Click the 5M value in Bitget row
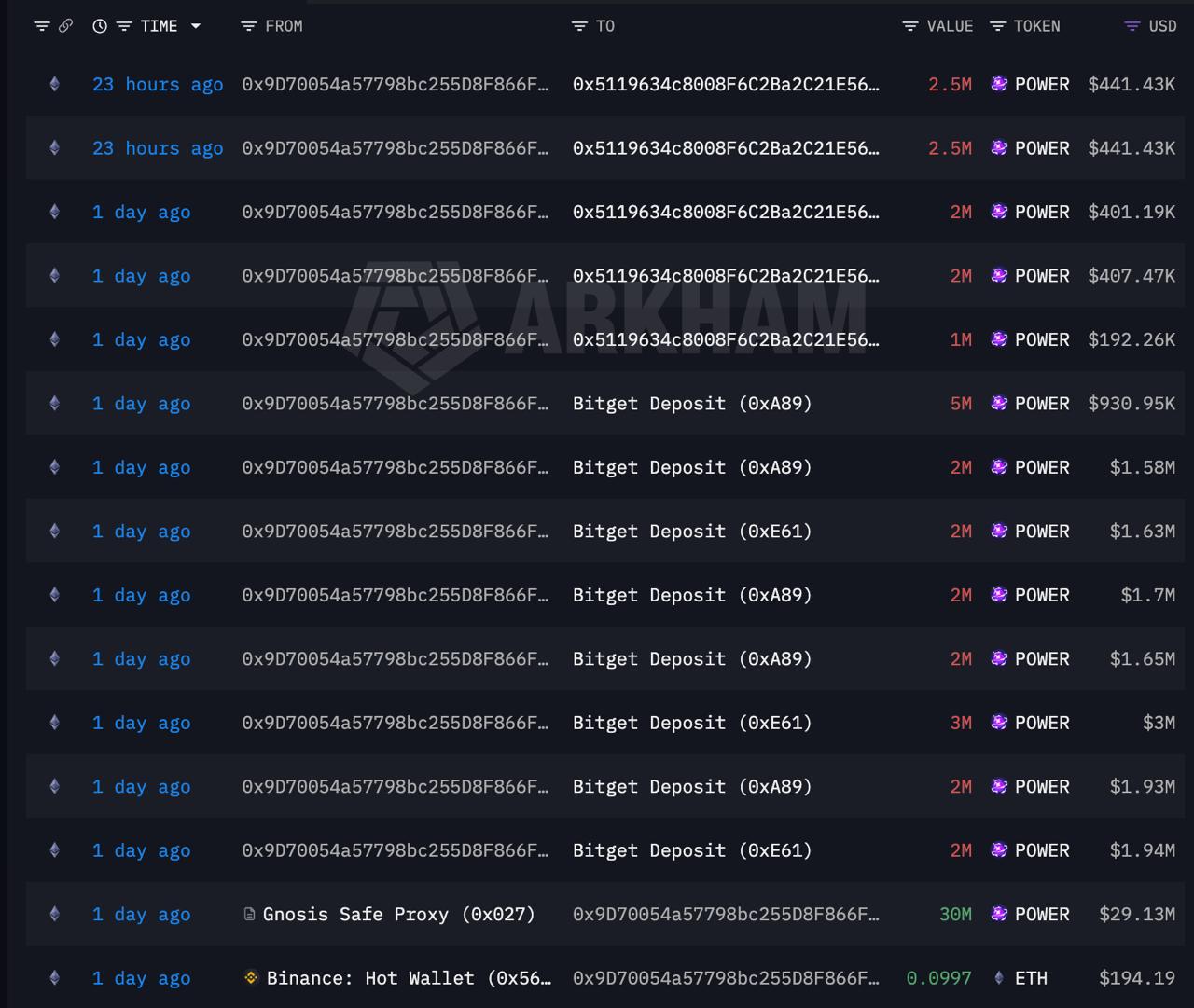The image size is (1194, 1008). (x=961, y=404)
